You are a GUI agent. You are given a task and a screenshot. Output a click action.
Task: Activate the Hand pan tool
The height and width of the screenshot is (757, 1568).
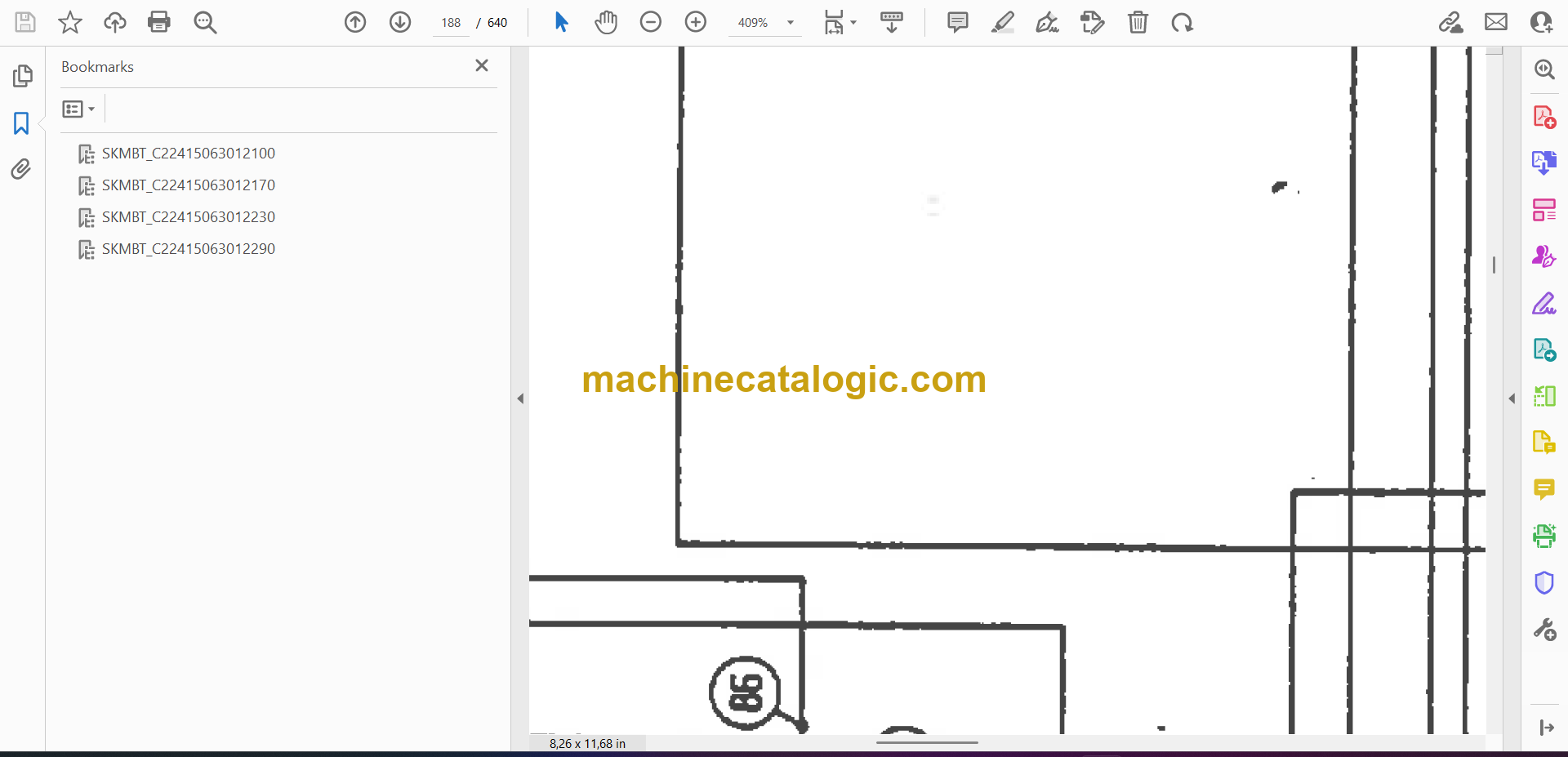[606, 22]
